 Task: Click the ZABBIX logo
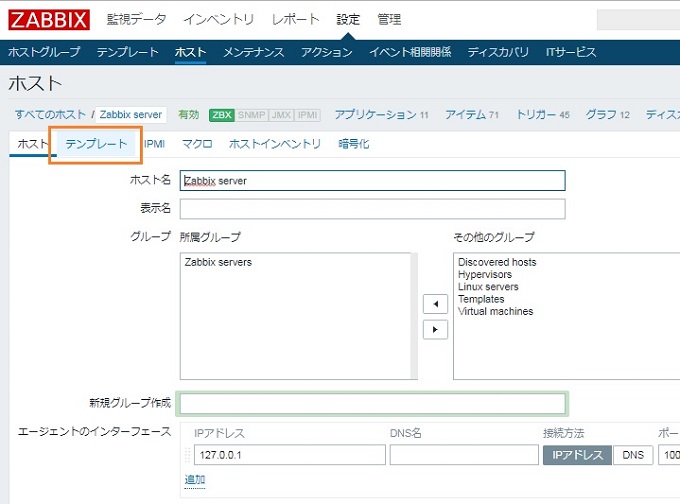(49, 20)
